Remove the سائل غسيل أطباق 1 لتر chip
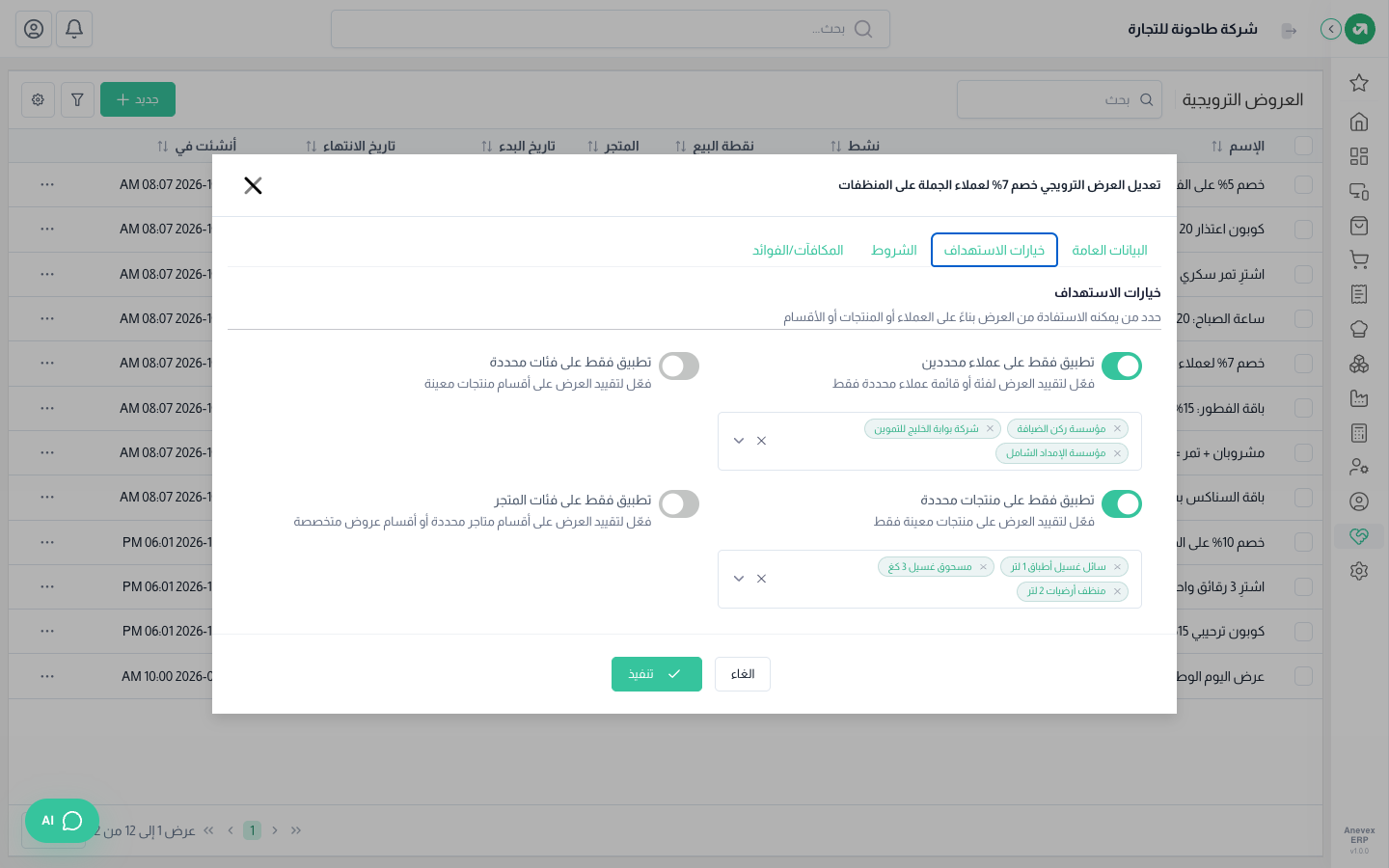Image resolution: width=1389 pixels, height=868 pixels. click(x=1117, y=567)
